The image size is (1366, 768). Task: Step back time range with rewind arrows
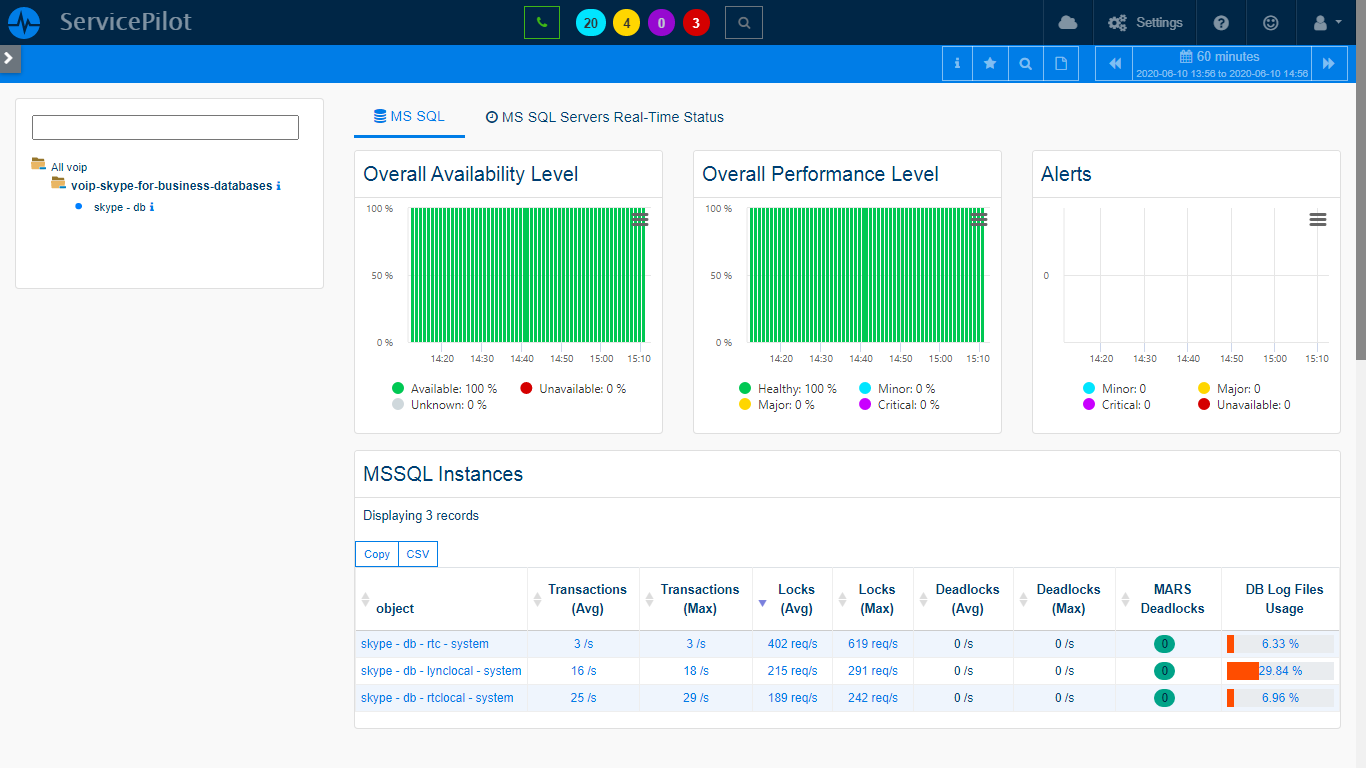1115,64
